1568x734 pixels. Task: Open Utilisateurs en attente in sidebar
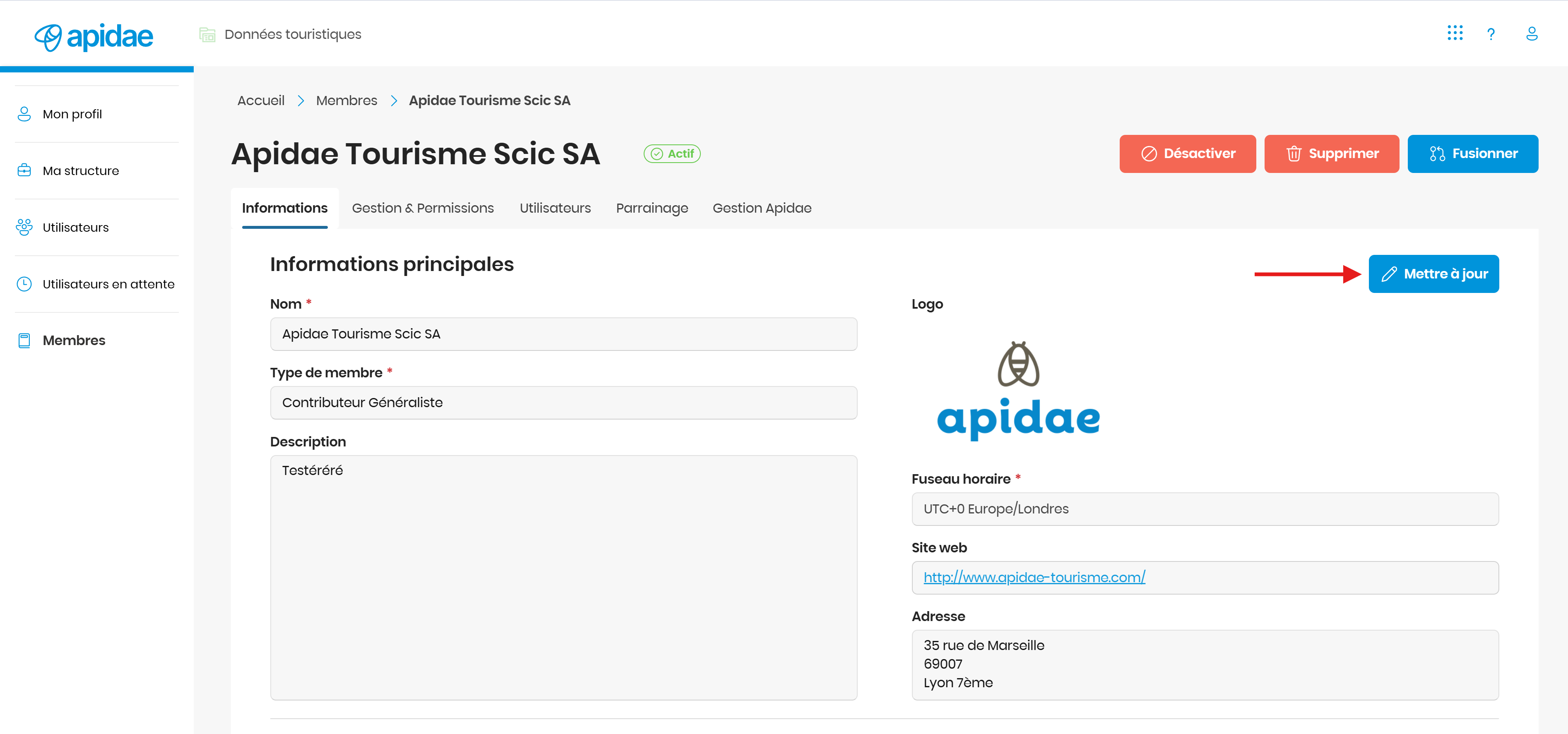[x=109, y=283]
